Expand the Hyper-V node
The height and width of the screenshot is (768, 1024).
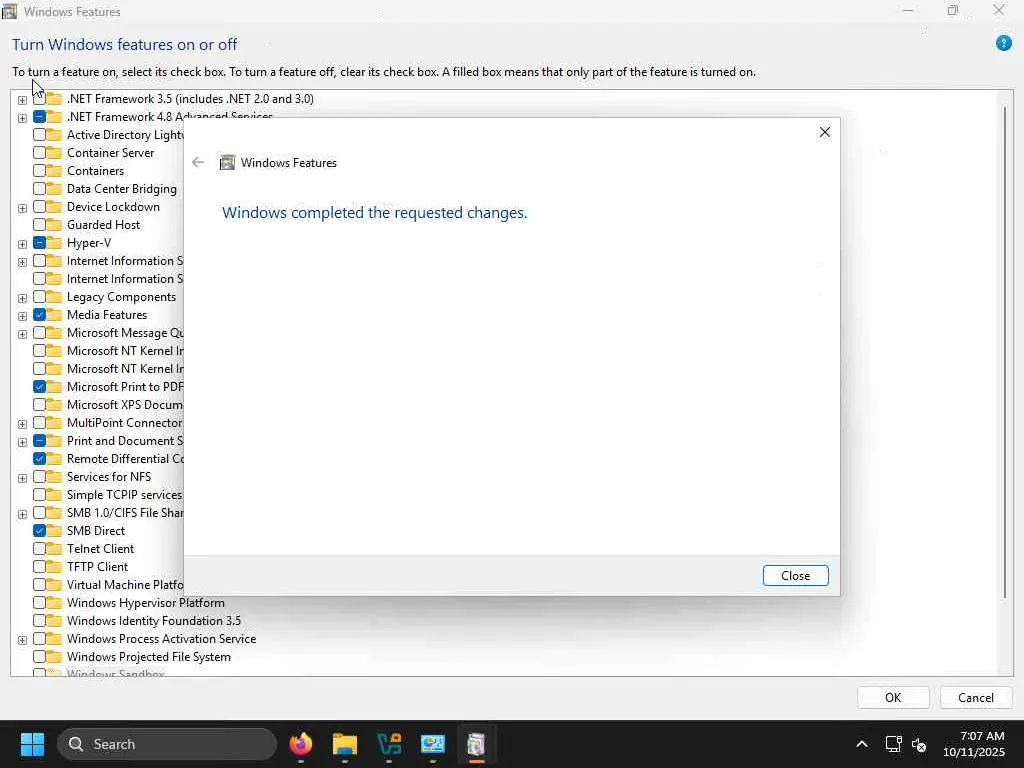22,244
